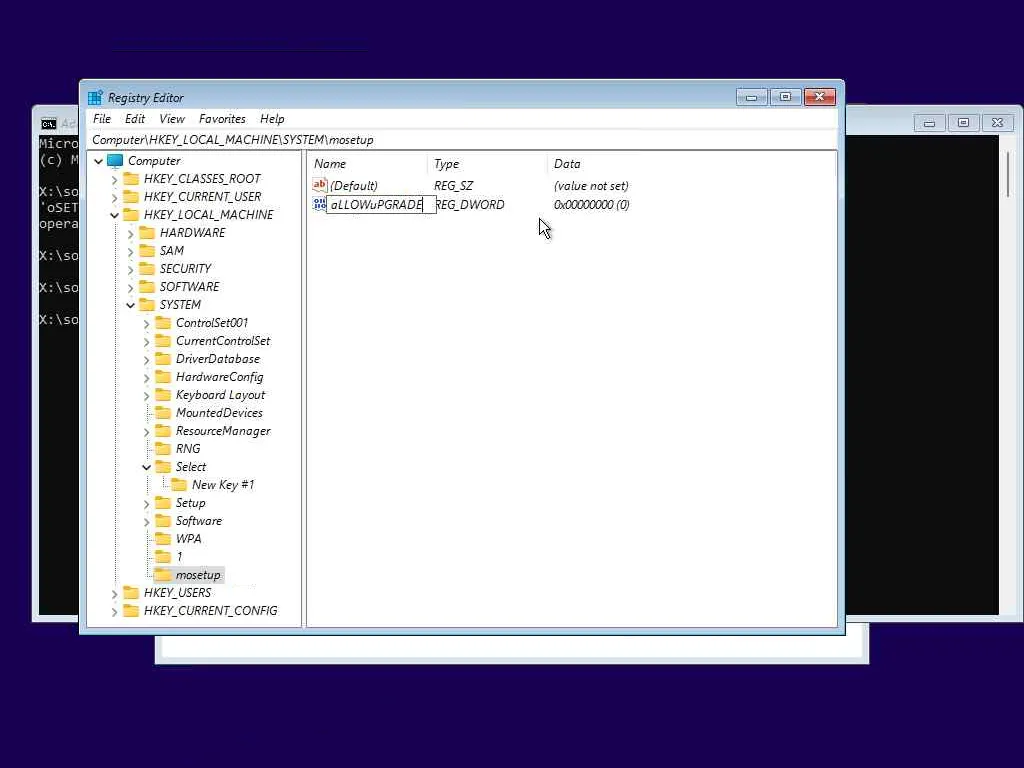
Task: Collapse the Select key chevron
Action: point(146,467)
